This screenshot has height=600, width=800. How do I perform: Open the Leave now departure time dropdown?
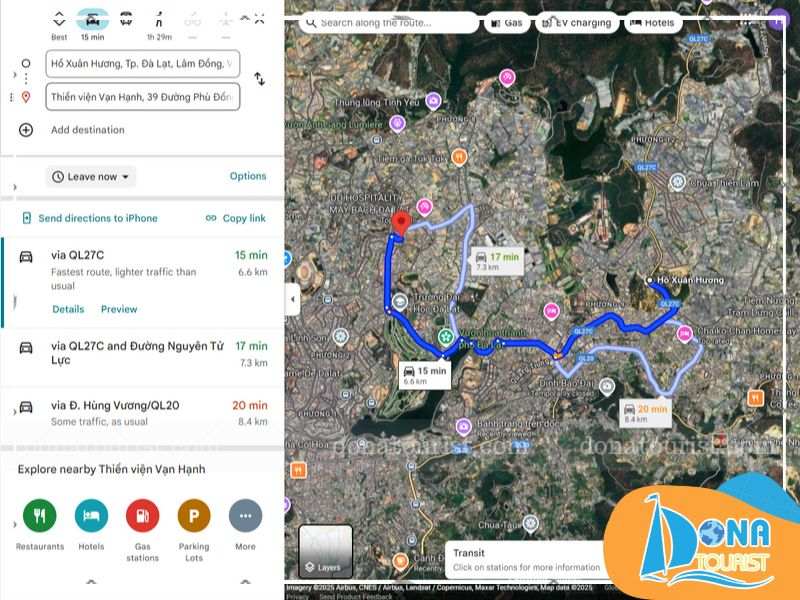tap(91, 177)
